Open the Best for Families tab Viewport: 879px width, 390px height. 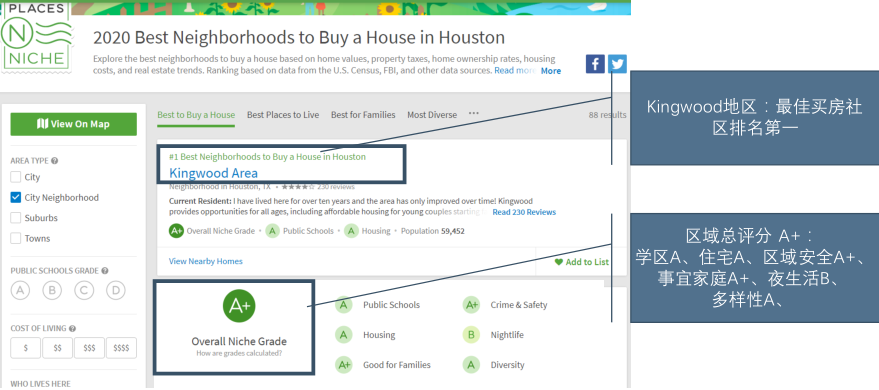[363, 115]
